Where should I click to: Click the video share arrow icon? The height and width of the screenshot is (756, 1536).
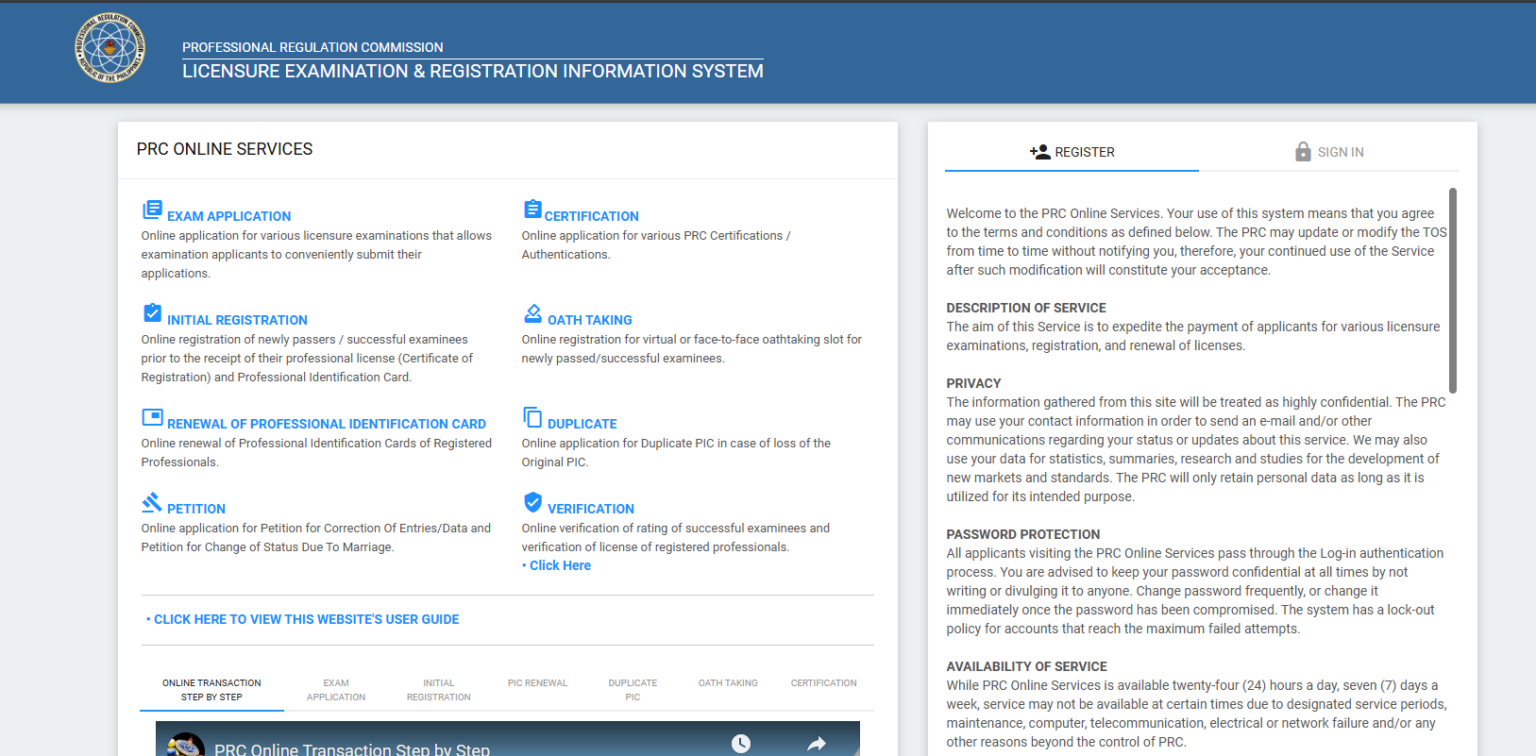(816, 743)
